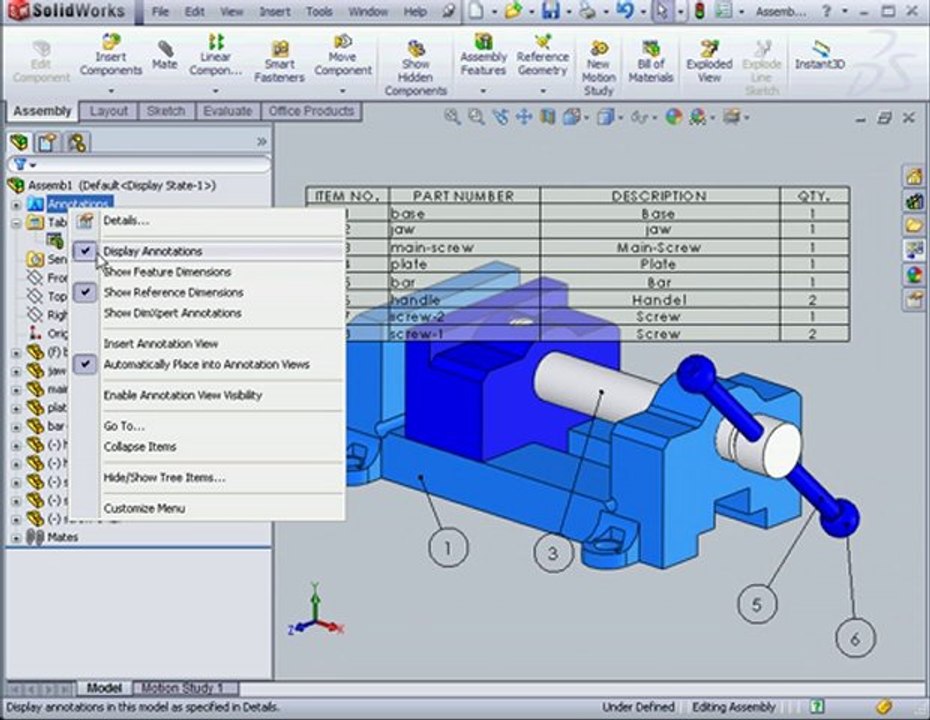Toggle Instant3D tool

[x=820, y=55]
